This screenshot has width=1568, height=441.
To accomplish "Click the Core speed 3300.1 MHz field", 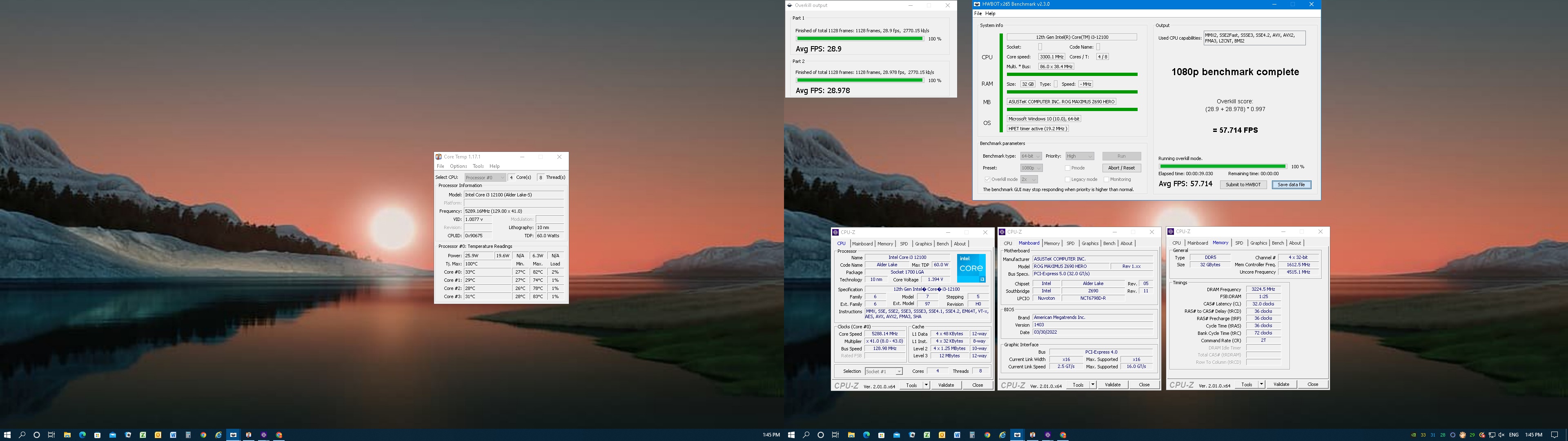I will [x=1051, y=57].
